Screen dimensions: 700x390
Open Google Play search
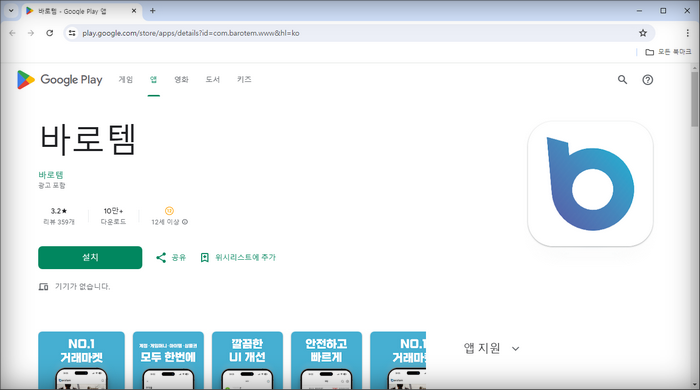click(622, 80)
